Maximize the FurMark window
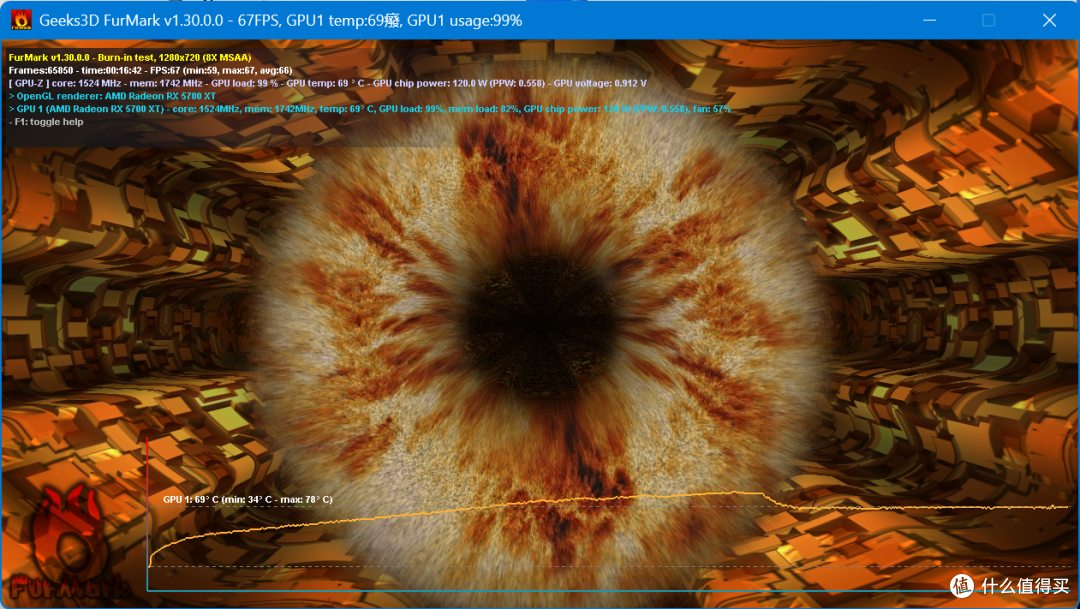 tap(988, 20)
